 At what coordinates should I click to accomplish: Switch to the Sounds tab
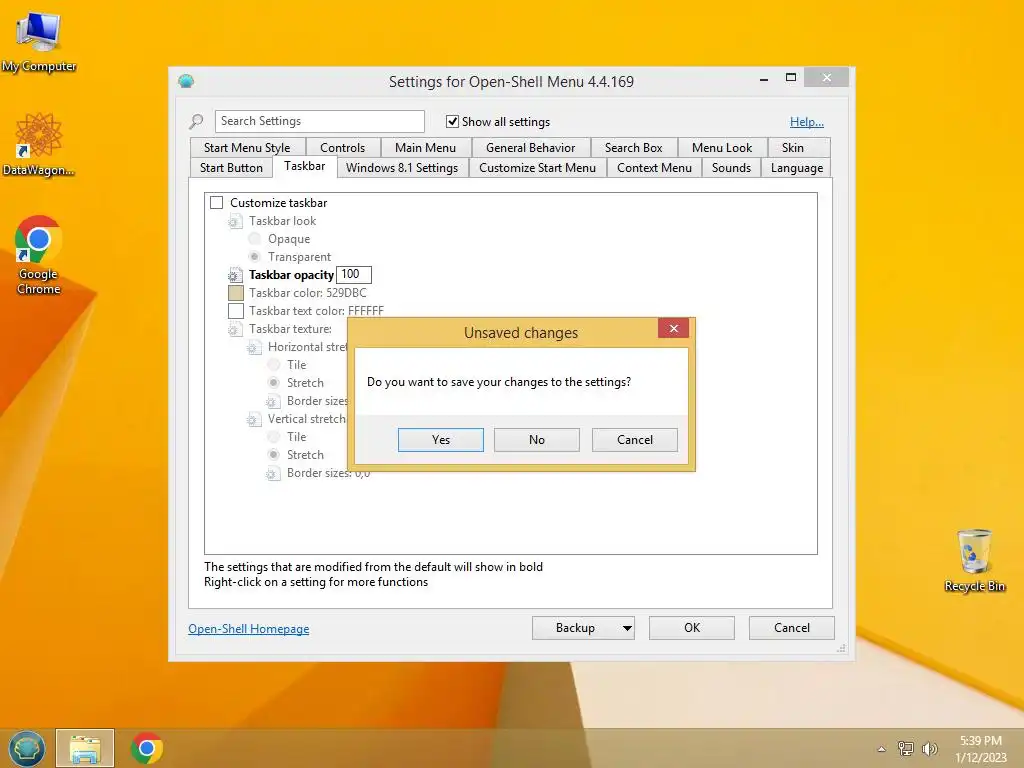[731, 168]
